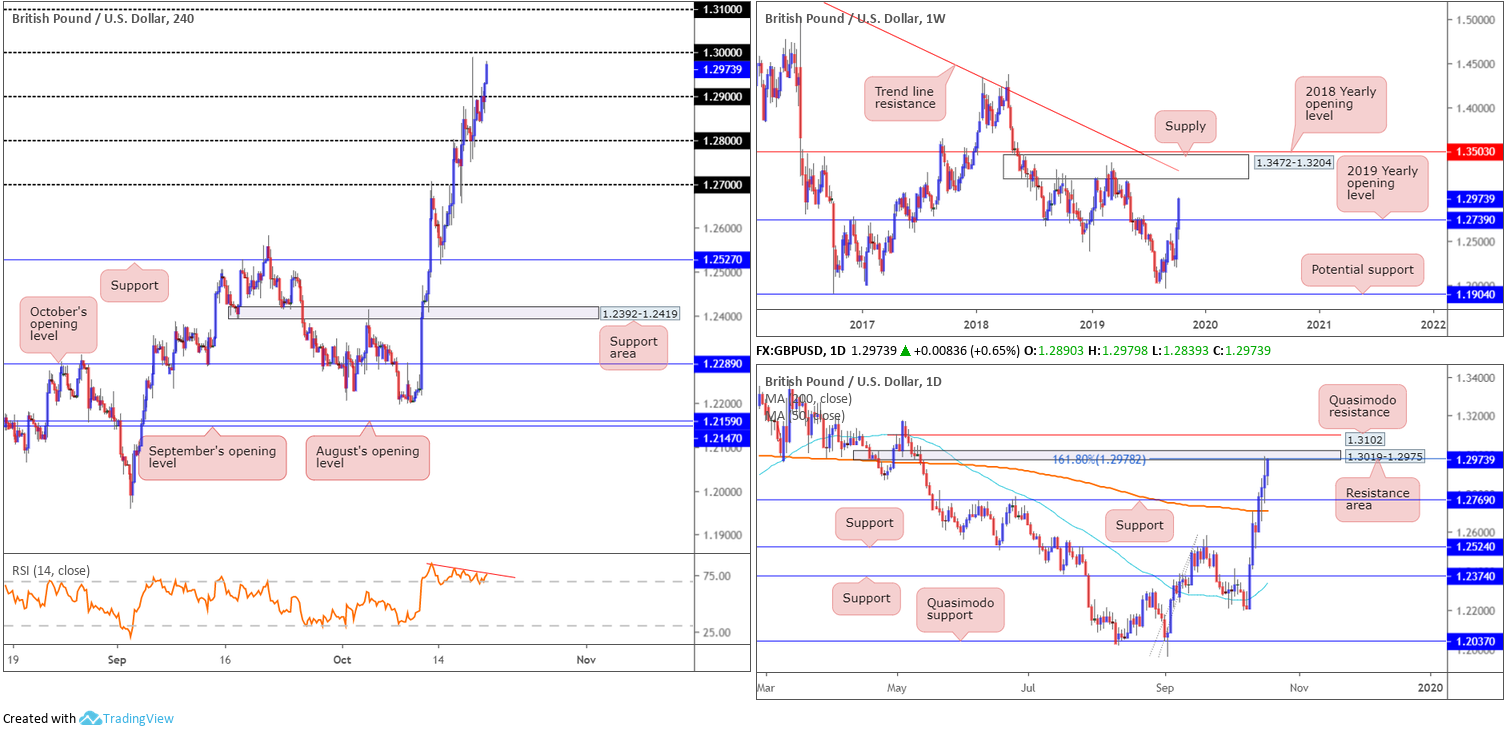Screen dimensions: 1508x734
Task: Click the 'Oct' label on 240 chart time axis
Action: pyautogui.click(x=342, y=660)
